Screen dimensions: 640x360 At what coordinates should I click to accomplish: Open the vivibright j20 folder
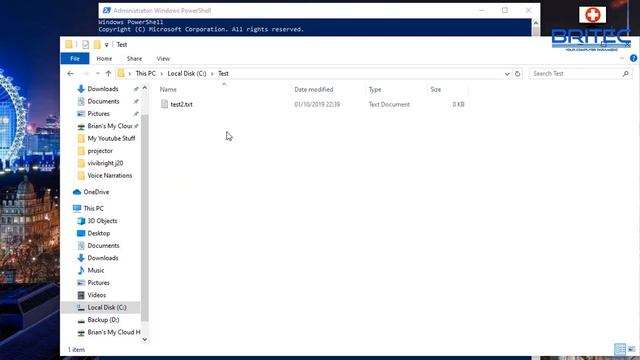coord(105,163)
